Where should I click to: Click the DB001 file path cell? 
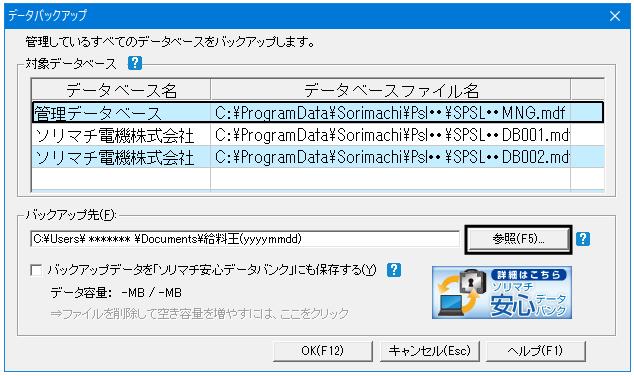pos(390,135)
